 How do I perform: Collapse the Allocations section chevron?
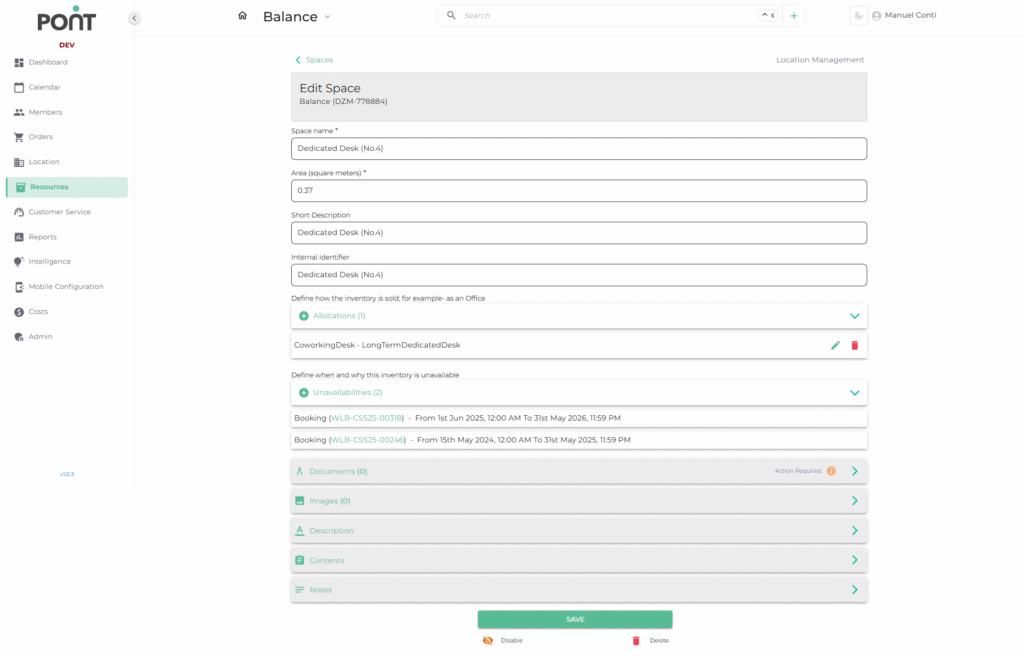[x=854, y=316]
